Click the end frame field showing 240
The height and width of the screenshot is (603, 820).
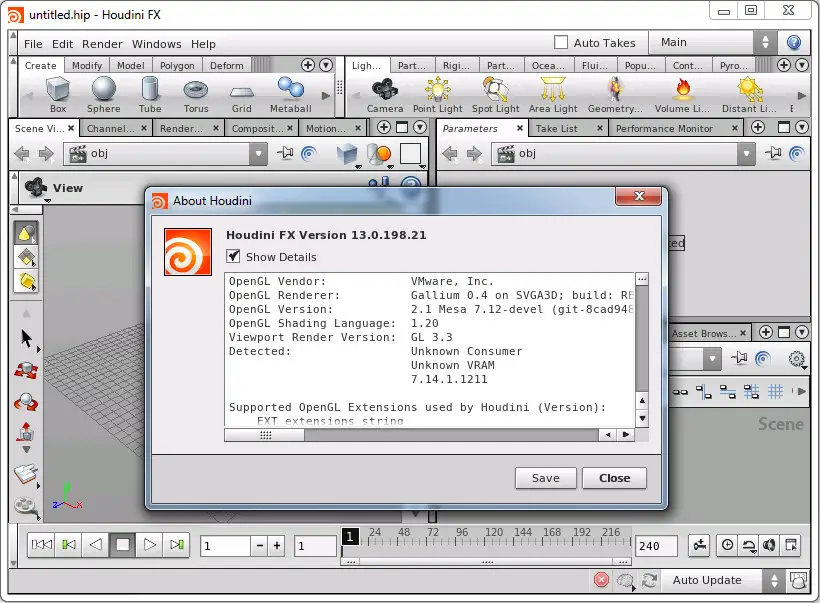tap(656, 546)
